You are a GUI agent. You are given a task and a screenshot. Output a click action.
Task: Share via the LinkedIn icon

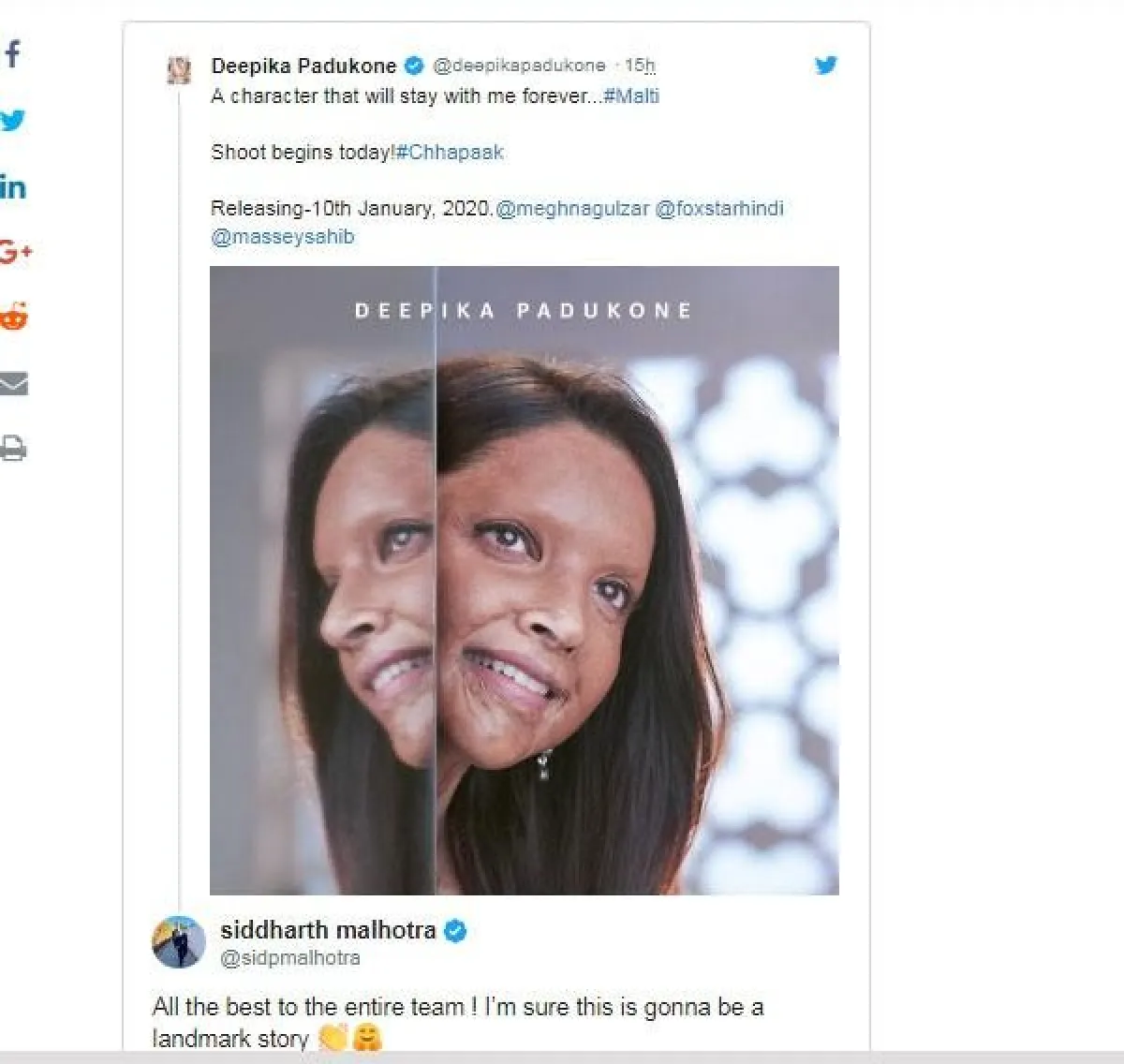point(13,187)
